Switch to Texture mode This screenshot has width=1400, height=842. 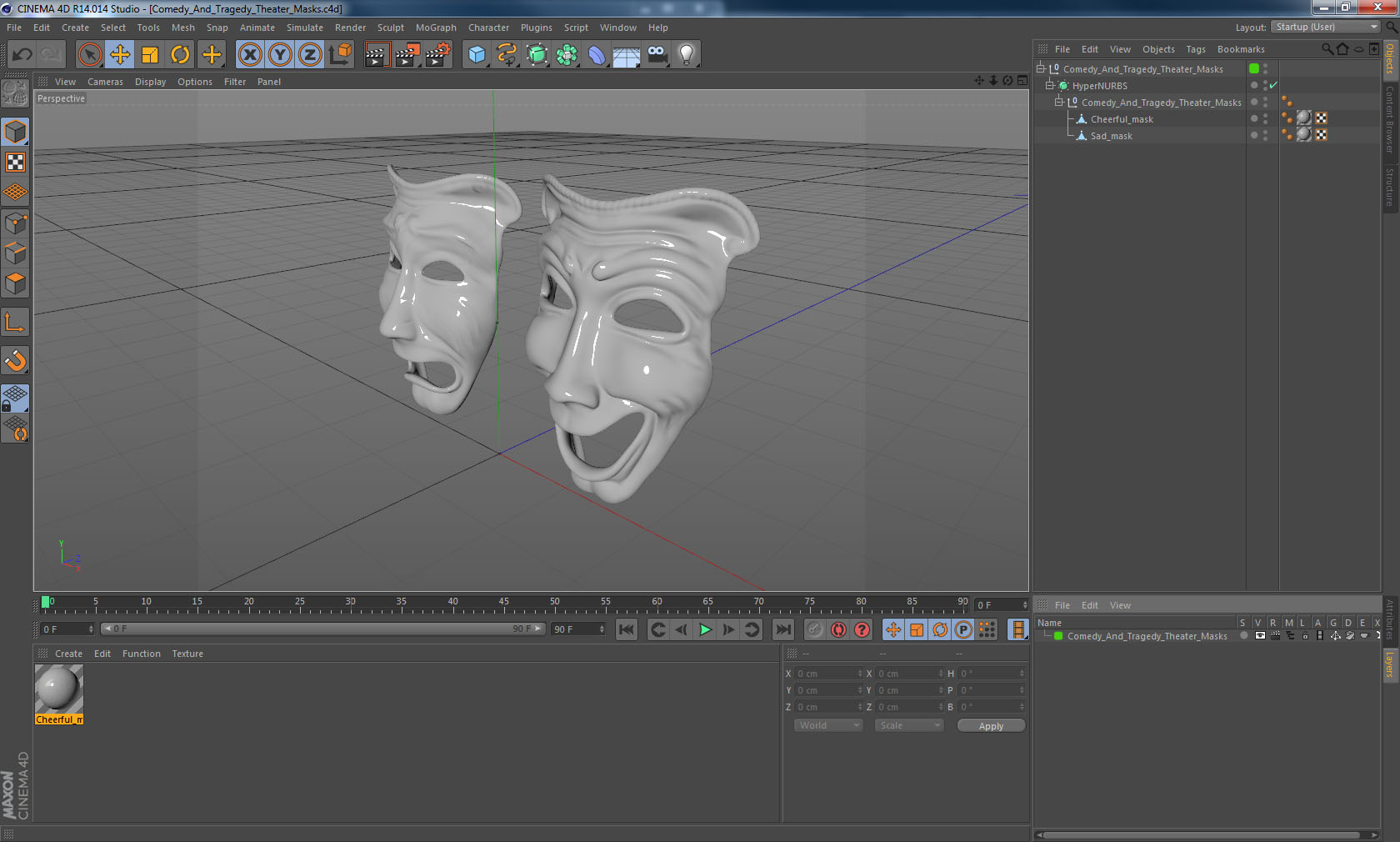pyautogui.click(x=15, y=163)
